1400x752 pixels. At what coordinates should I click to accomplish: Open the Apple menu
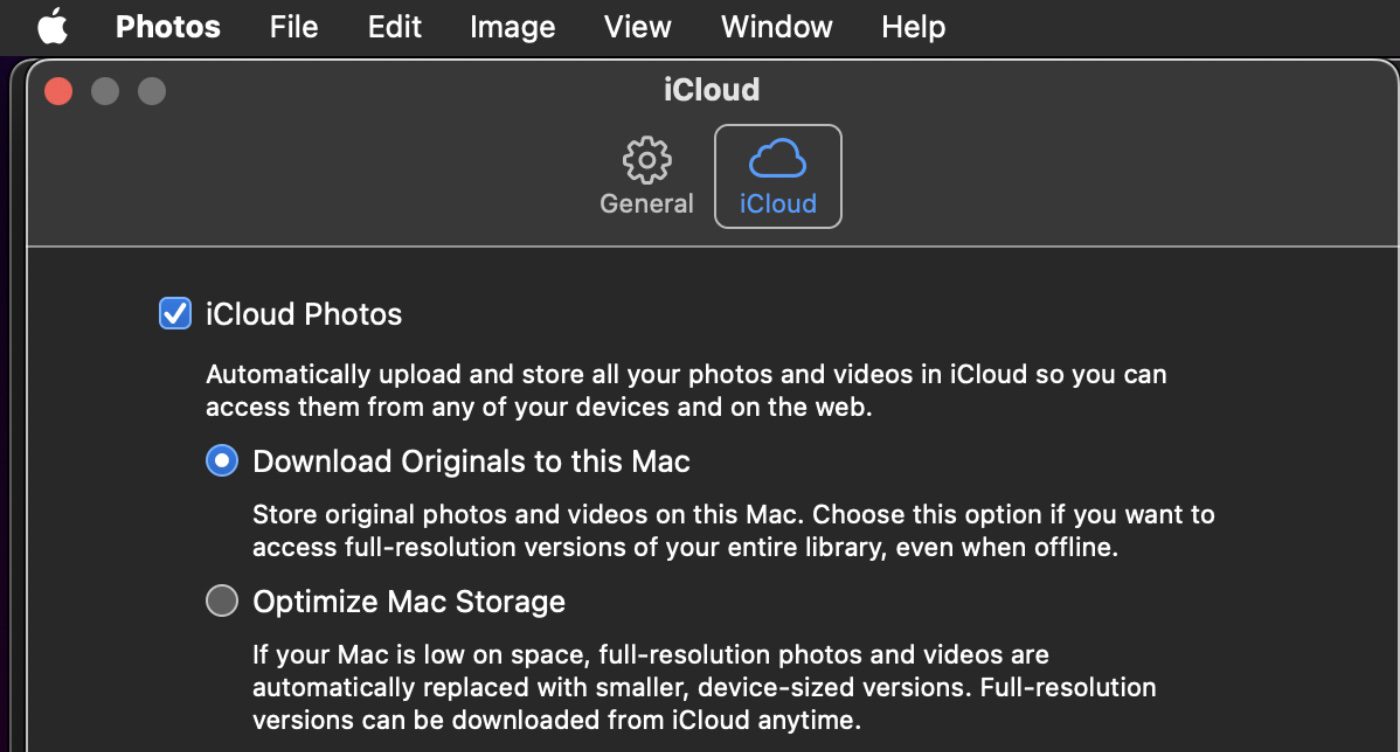click(x=52, y=27)
